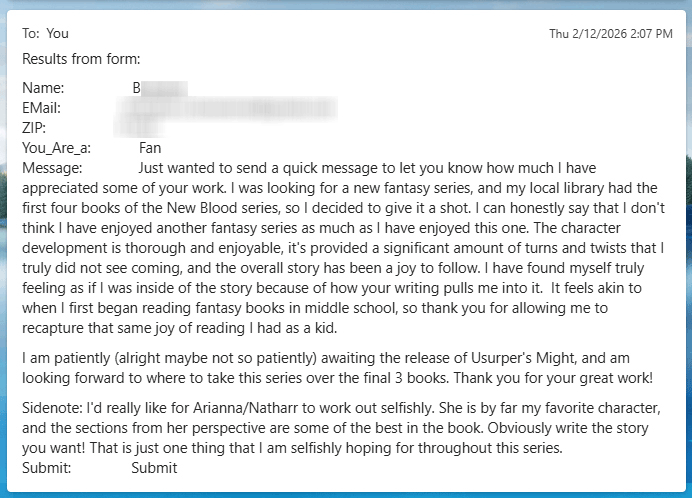Click the "Results from form:" heading text
This screenshot has width=692, height=498.
click(x=81, y=59)
